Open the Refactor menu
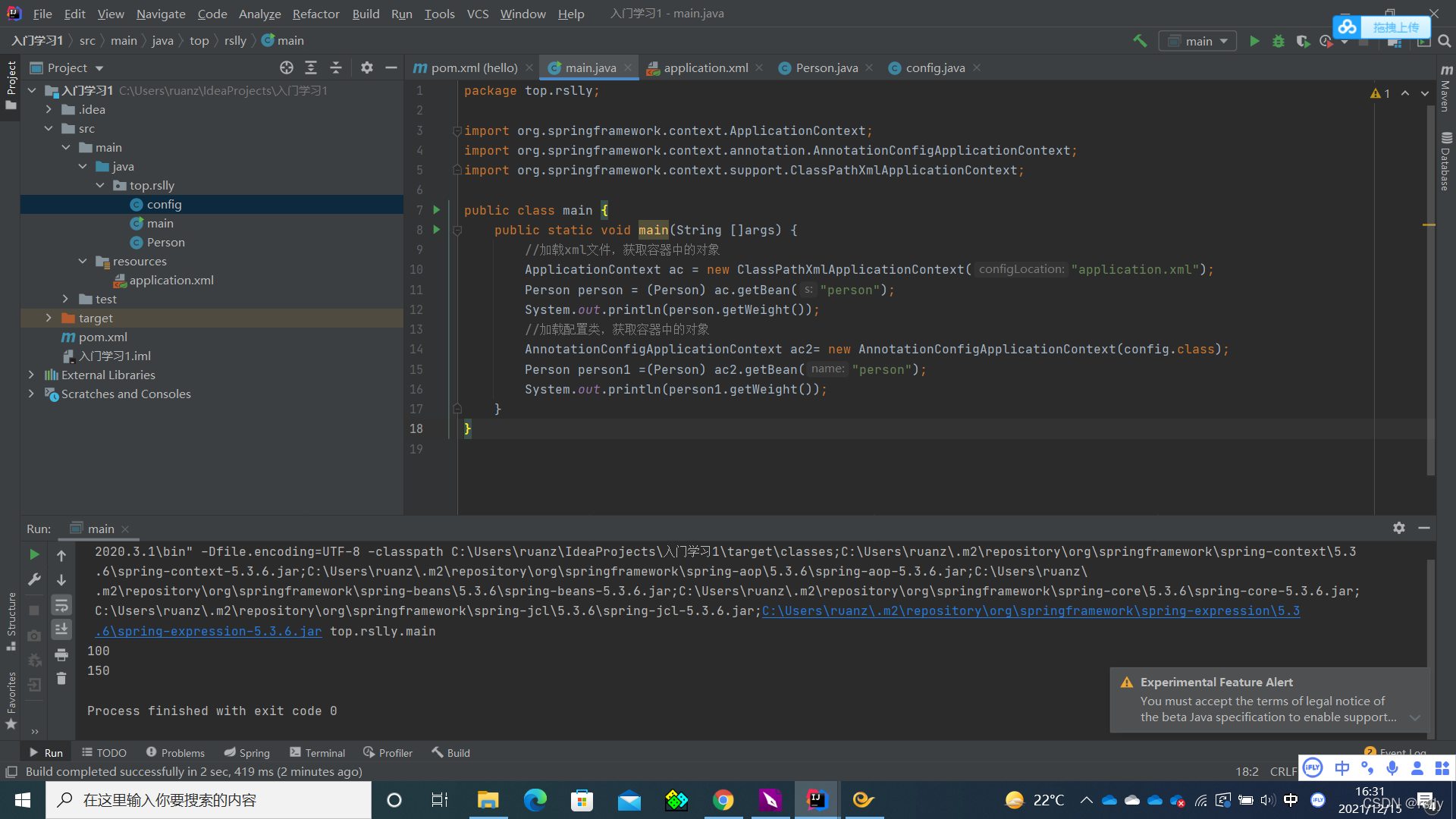 coord(315,14)
